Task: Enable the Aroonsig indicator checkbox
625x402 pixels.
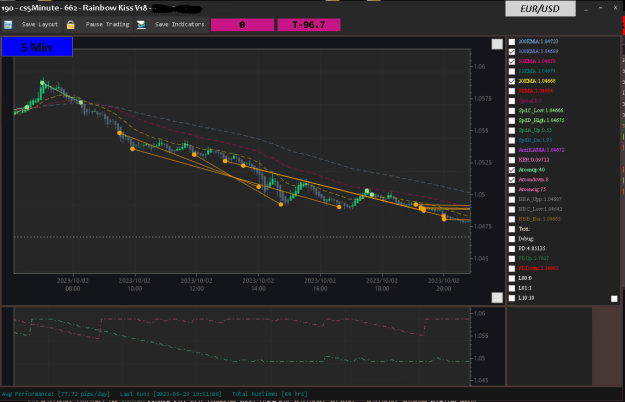Action: point(512,190)
